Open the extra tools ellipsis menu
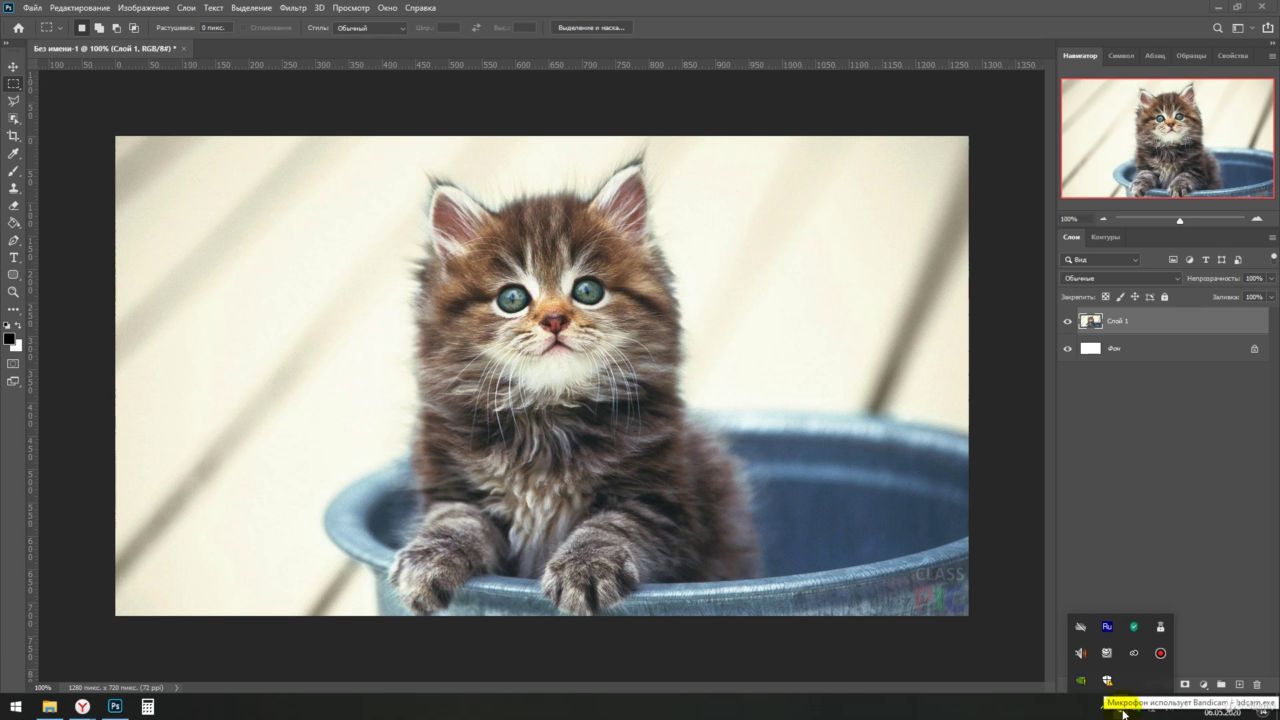This screenshot has height=720, width=1280. 13,309
